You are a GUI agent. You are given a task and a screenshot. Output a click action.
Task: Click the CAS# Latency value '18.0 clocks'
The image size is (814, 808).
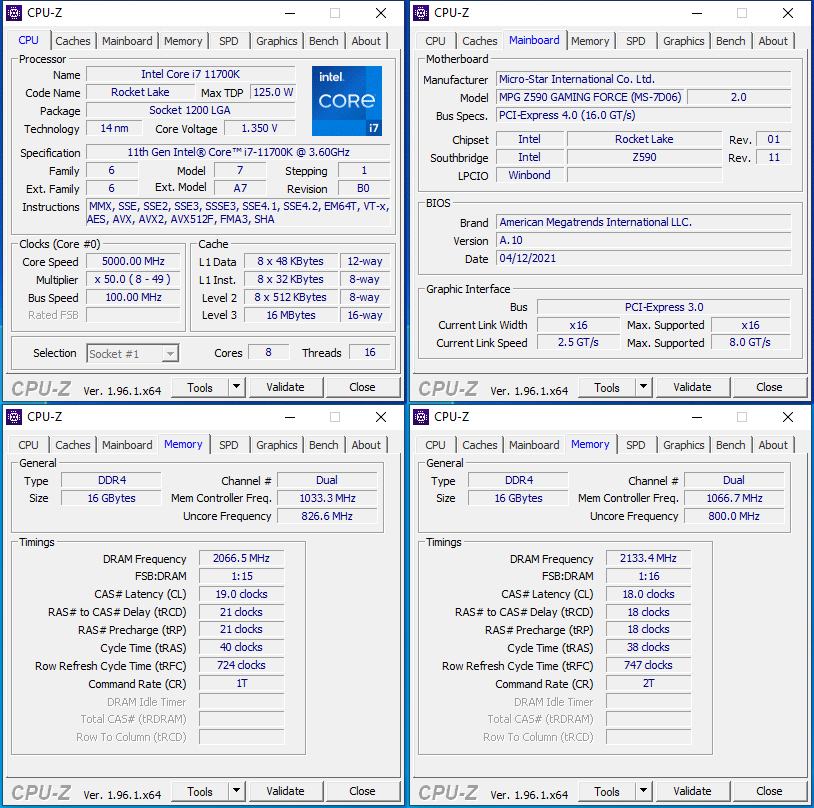(x=648, y=594)
